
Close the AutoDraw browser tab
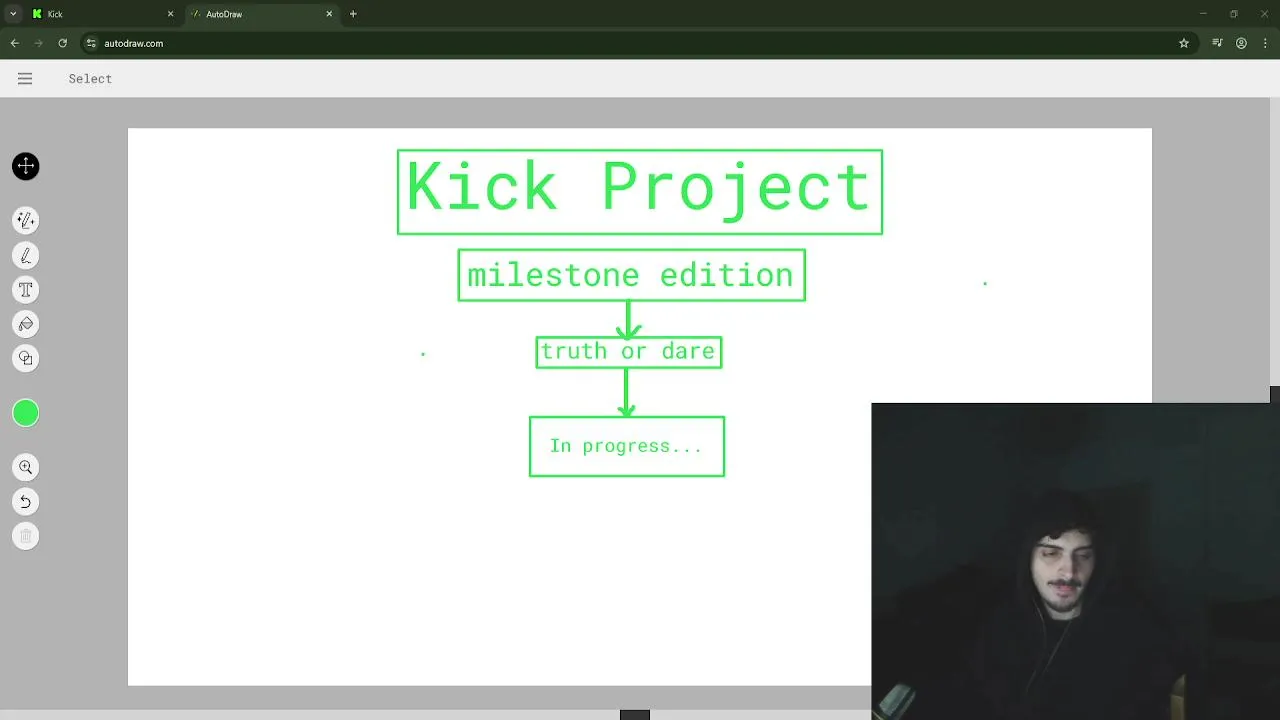click(330, 14)
